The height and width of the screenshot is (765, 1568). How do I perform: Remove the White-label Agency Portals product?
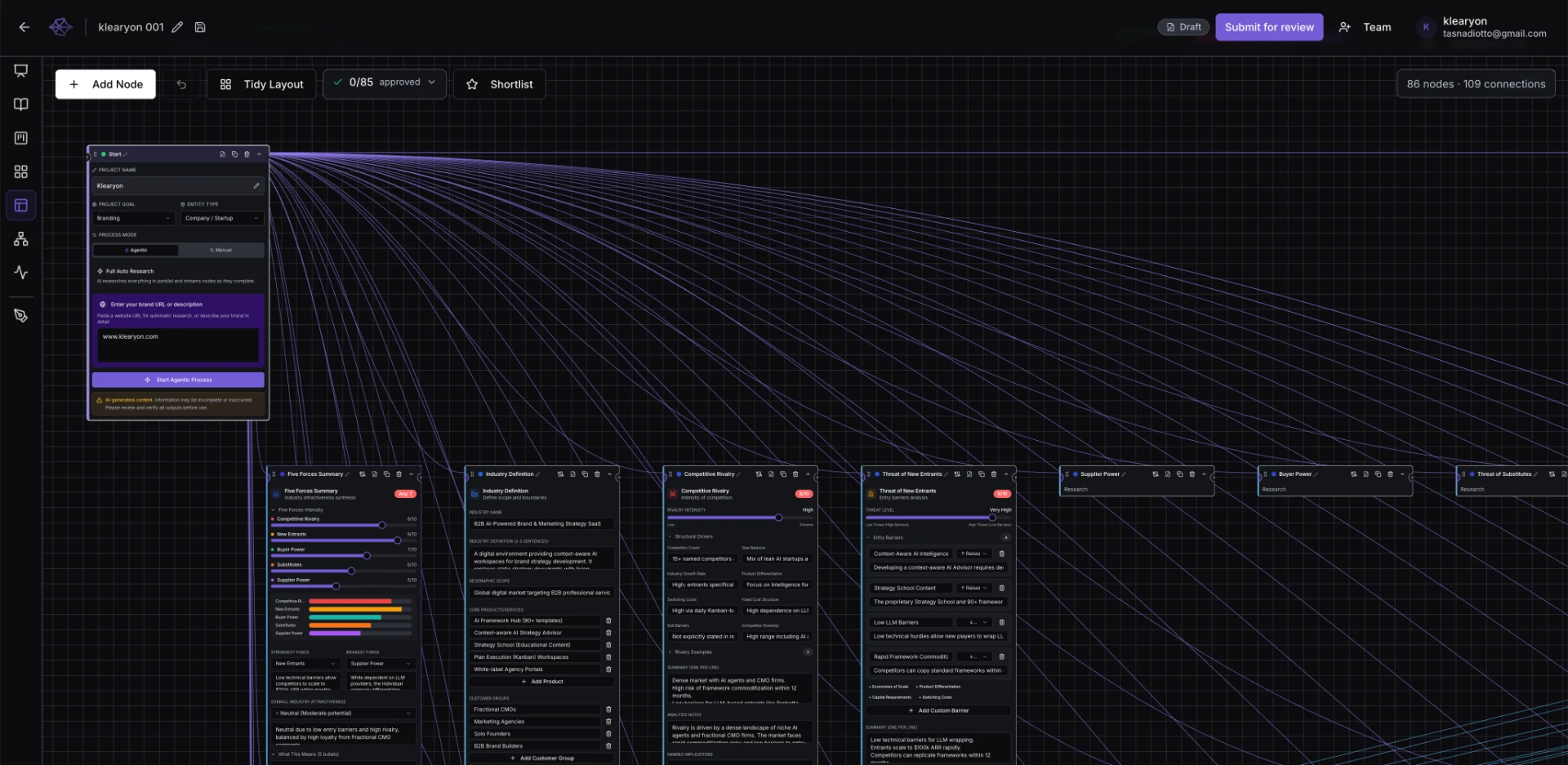608,669
